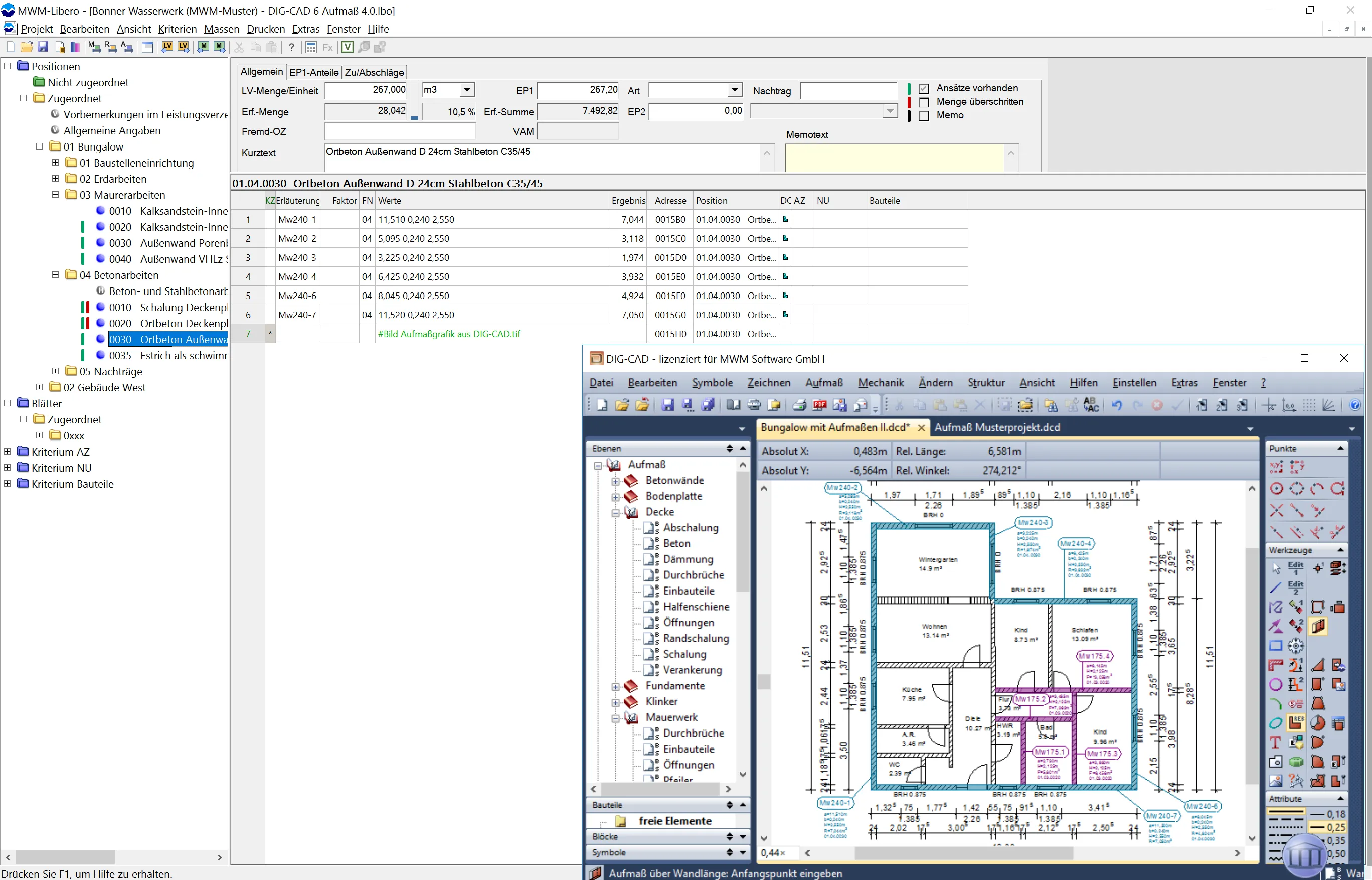Click the Edit 1 tool in Werkzeuge panel

coord(1296,568)
